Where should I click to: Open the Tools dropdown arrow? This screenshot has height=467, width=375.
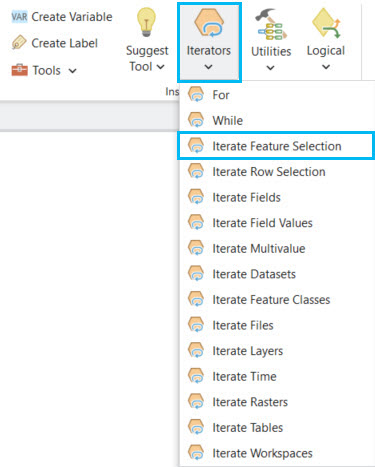73,71
